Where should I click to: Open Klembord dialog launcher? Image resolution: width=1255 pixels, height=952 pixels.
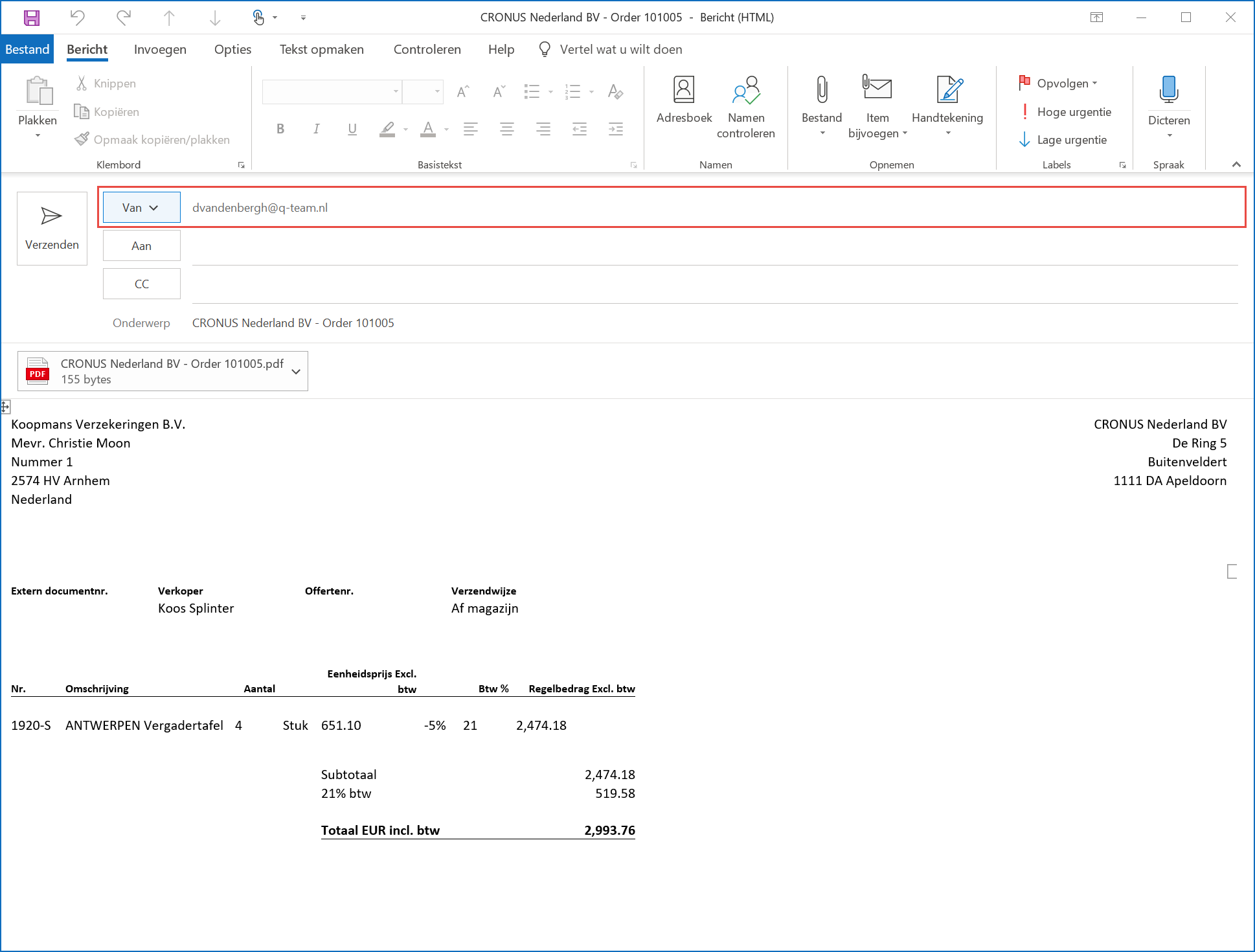coord(242,165)
